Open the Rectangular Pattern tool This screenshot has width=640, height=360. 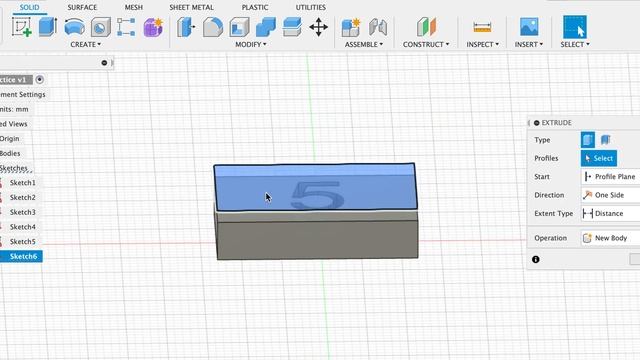coord(126,27)
